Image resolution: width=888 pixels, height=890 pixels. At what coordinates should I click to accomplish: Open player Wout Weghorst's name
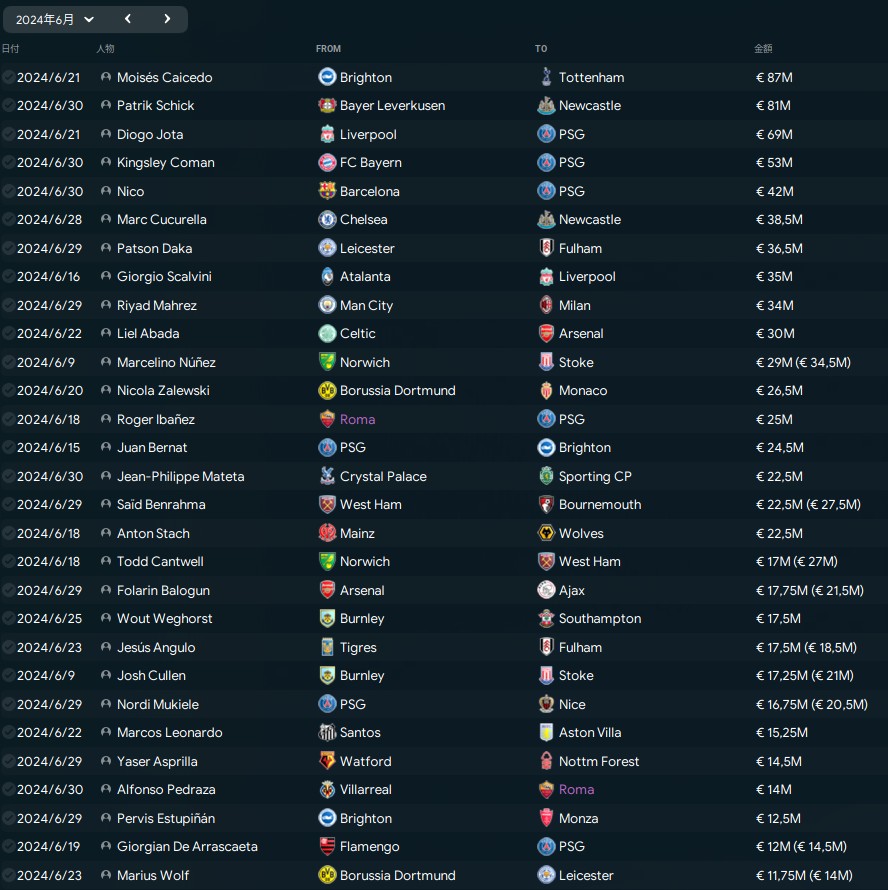click(165, 618)
